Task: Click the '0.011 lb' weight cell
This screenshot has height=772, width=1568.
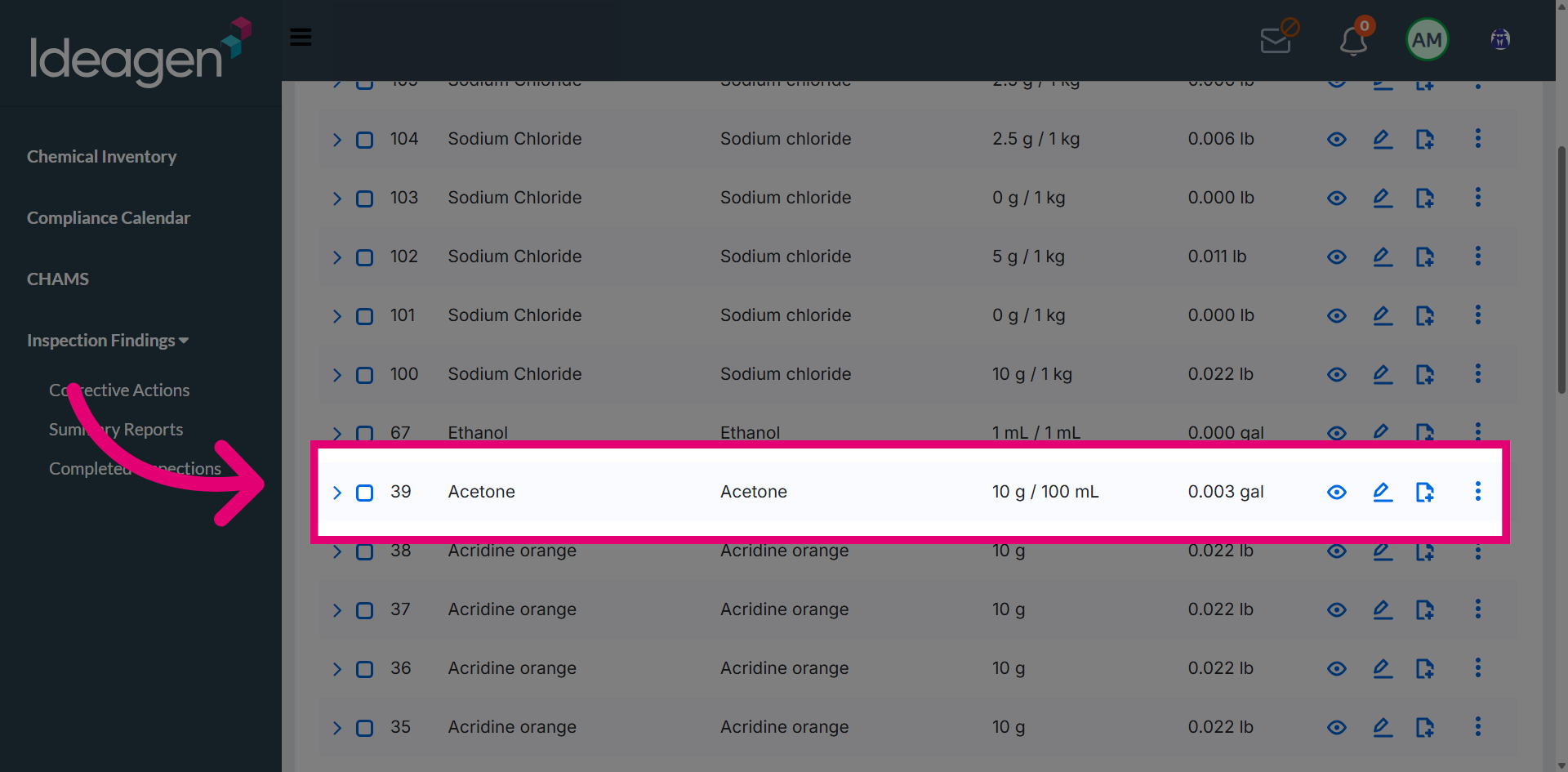Action: [x=1217, y=257]
